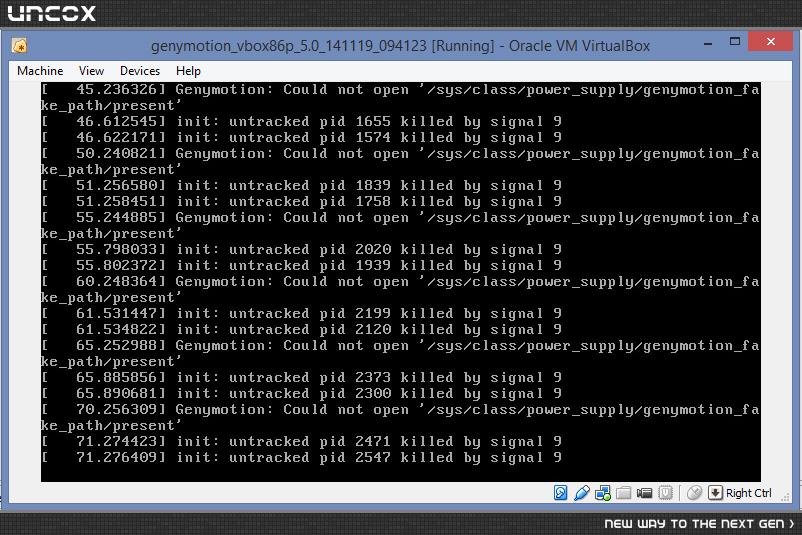Viewport: 802px width, 535px height.
Task: Click the log line with pid 2373
Action: tap(302, 377)
